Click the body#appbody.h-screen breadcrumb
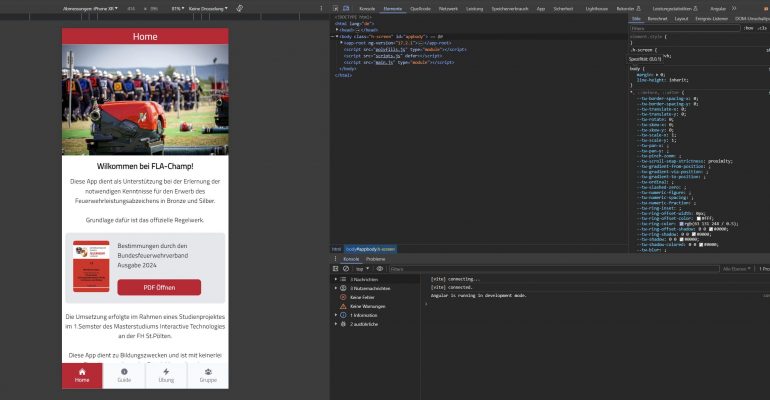Image resolution: width=770 pixels, height=400 pixels. pos(370,249)
